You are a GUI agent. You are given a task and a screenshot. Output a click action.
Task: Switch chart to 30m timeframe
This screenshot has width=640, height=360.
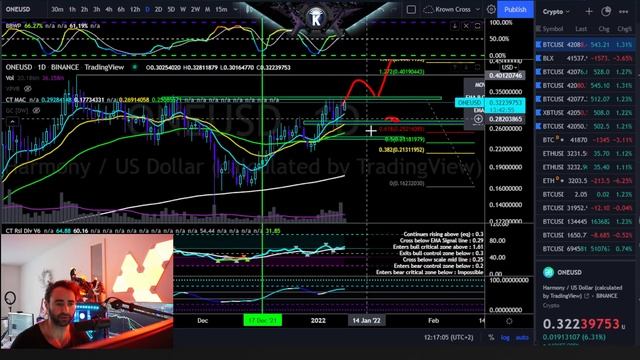click(57, 9)
